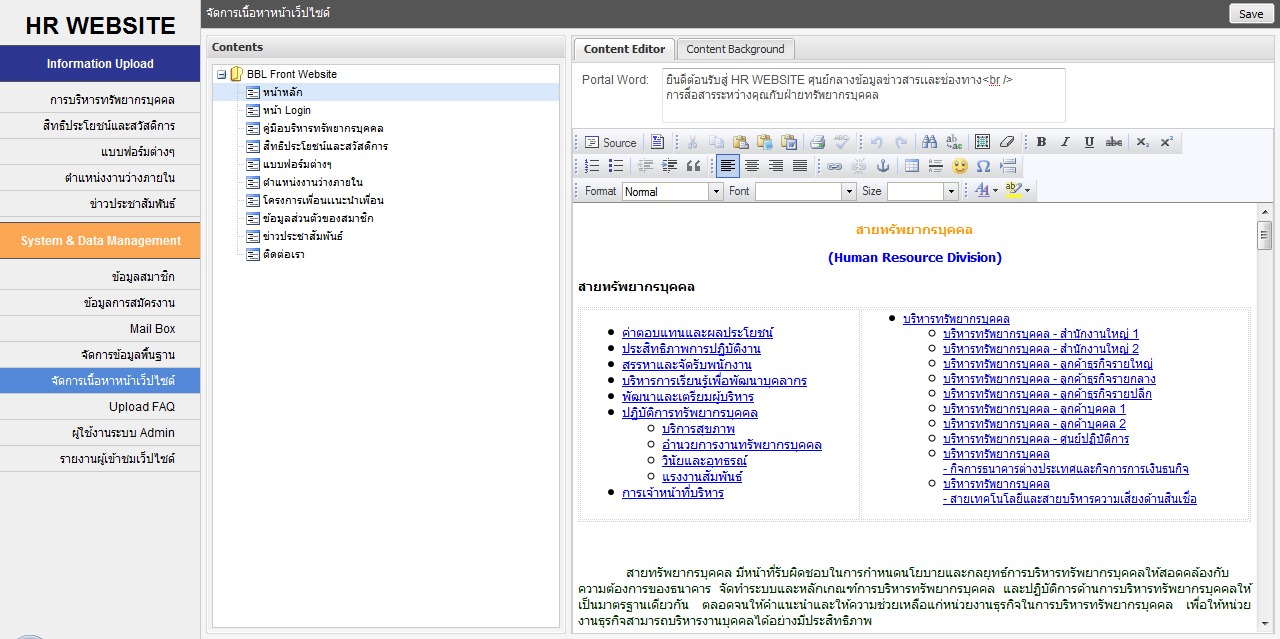This screenshot has width=1280, height=639.
Task: Click the anchor icon in the toolbar
Action: (882, 166)
